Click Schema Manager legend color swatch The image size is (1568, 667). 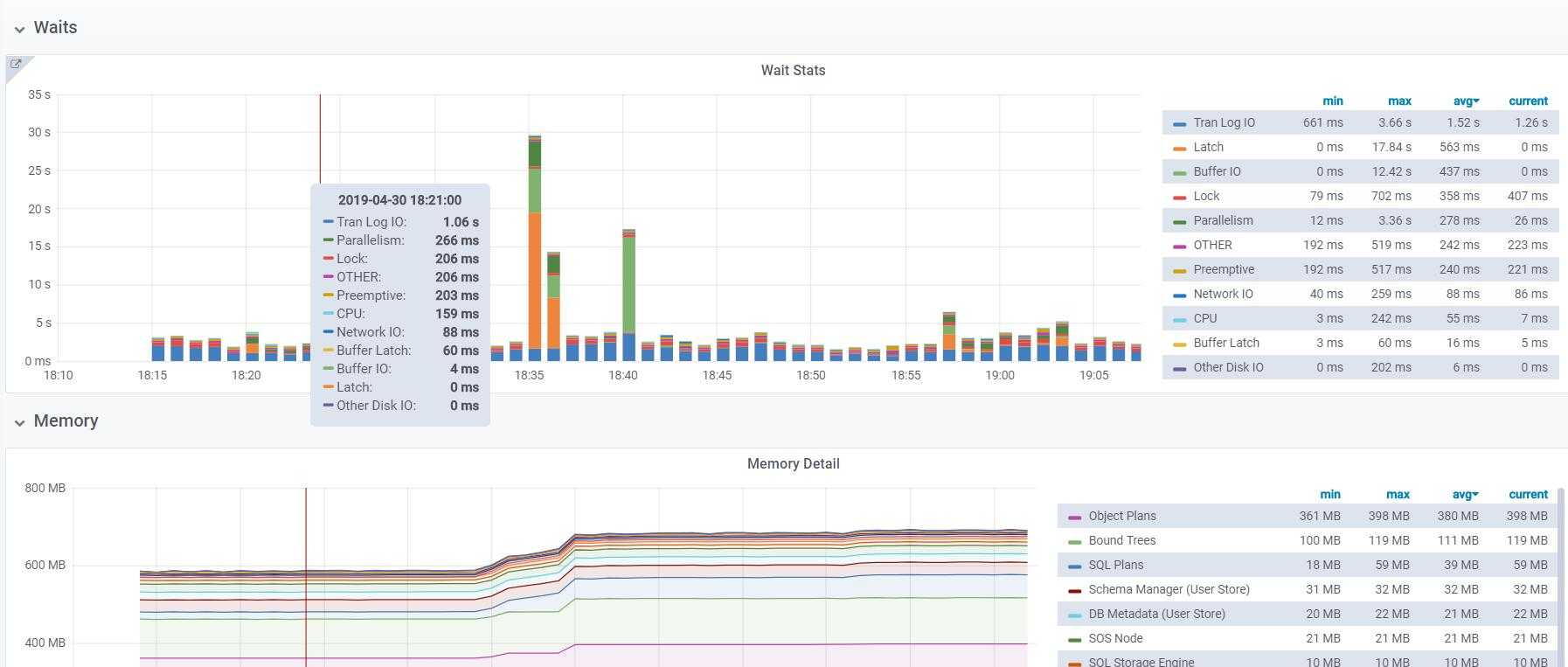[1075, 591]
